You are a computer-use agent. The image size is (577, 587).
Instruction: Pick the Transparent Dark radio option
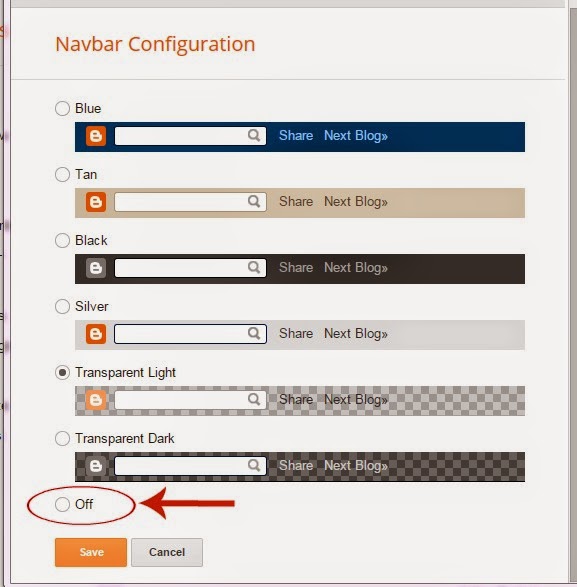click(62, 438)
